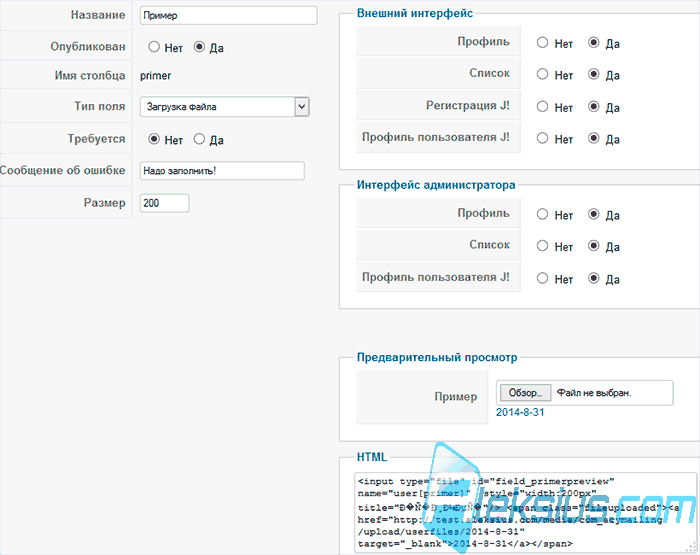Select Нет for Опубликован

[154, 46]
